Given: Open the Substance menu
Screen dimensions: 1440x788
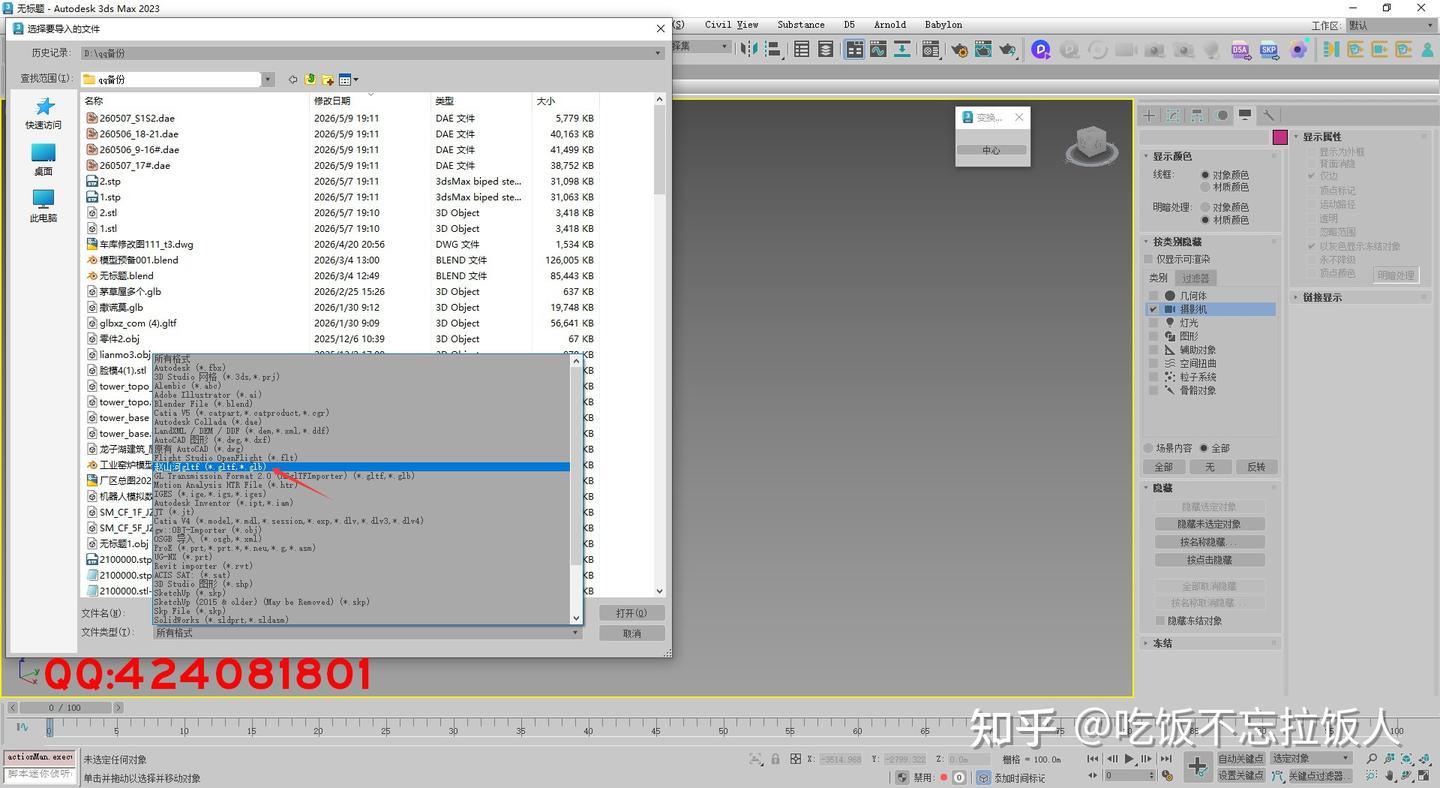Looking at the screenshot, I should coord(801,25).
